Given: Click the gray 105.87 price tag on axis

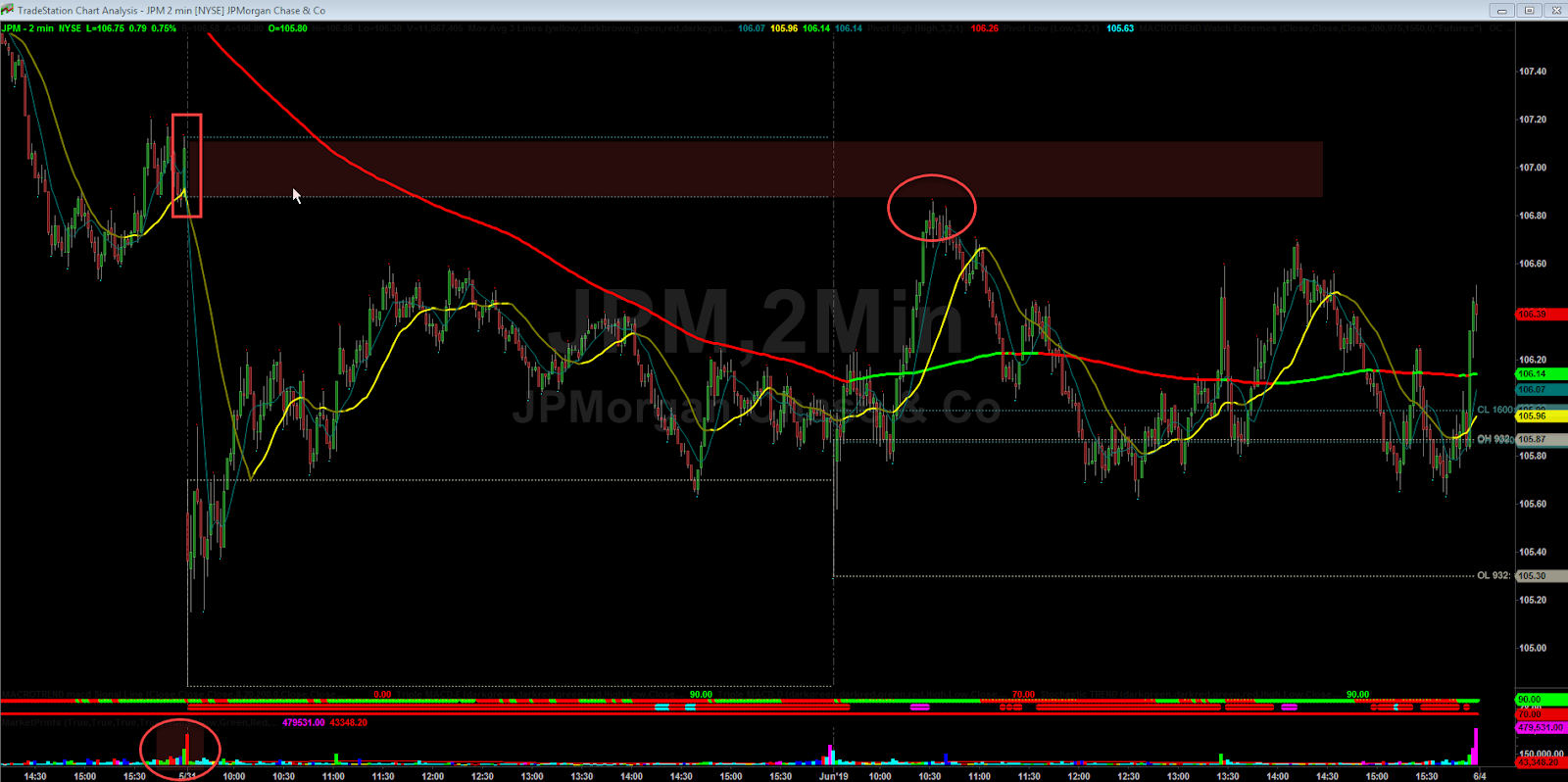Looking at the screenshot, I should click(x=1542, y=440).
